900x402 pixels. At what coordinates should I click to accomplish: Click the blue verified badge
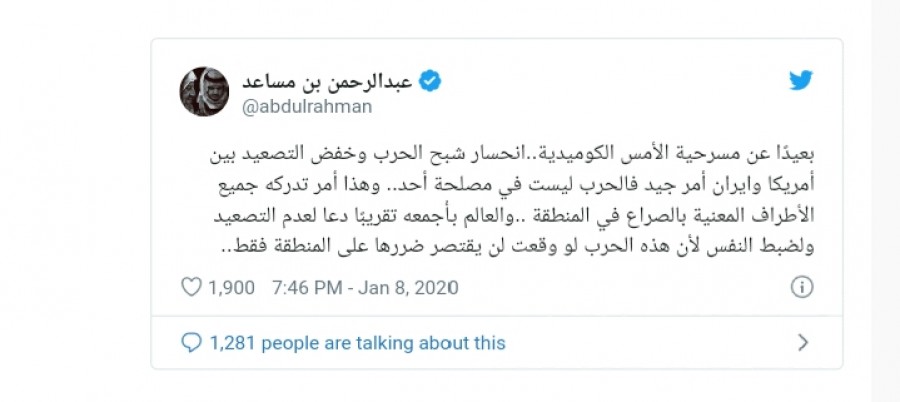(430, 82)
